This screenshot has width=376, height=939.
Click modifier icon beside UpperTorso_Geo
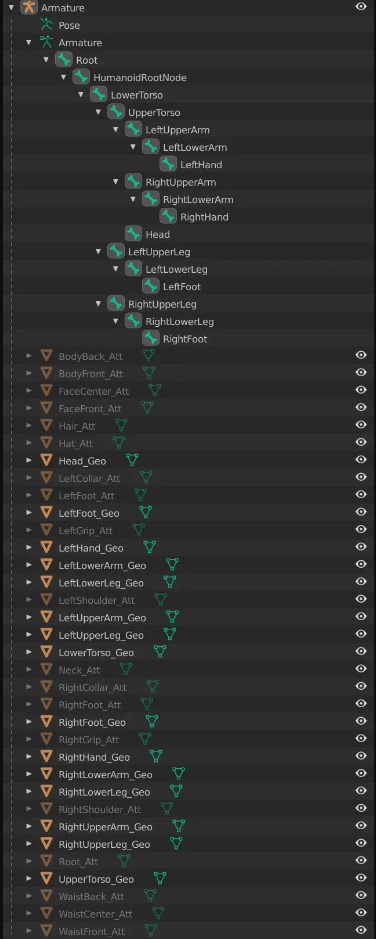click(x=159, y=879)
